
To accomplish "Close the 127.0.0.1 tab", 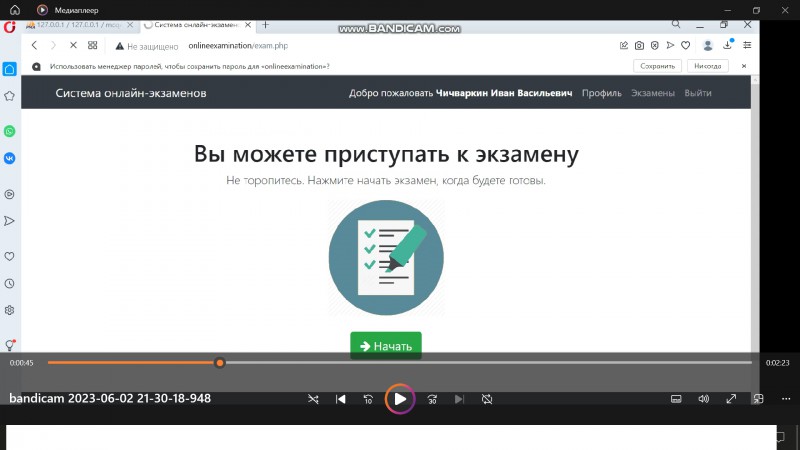I will pyautogui.click(x=130, y=24).
